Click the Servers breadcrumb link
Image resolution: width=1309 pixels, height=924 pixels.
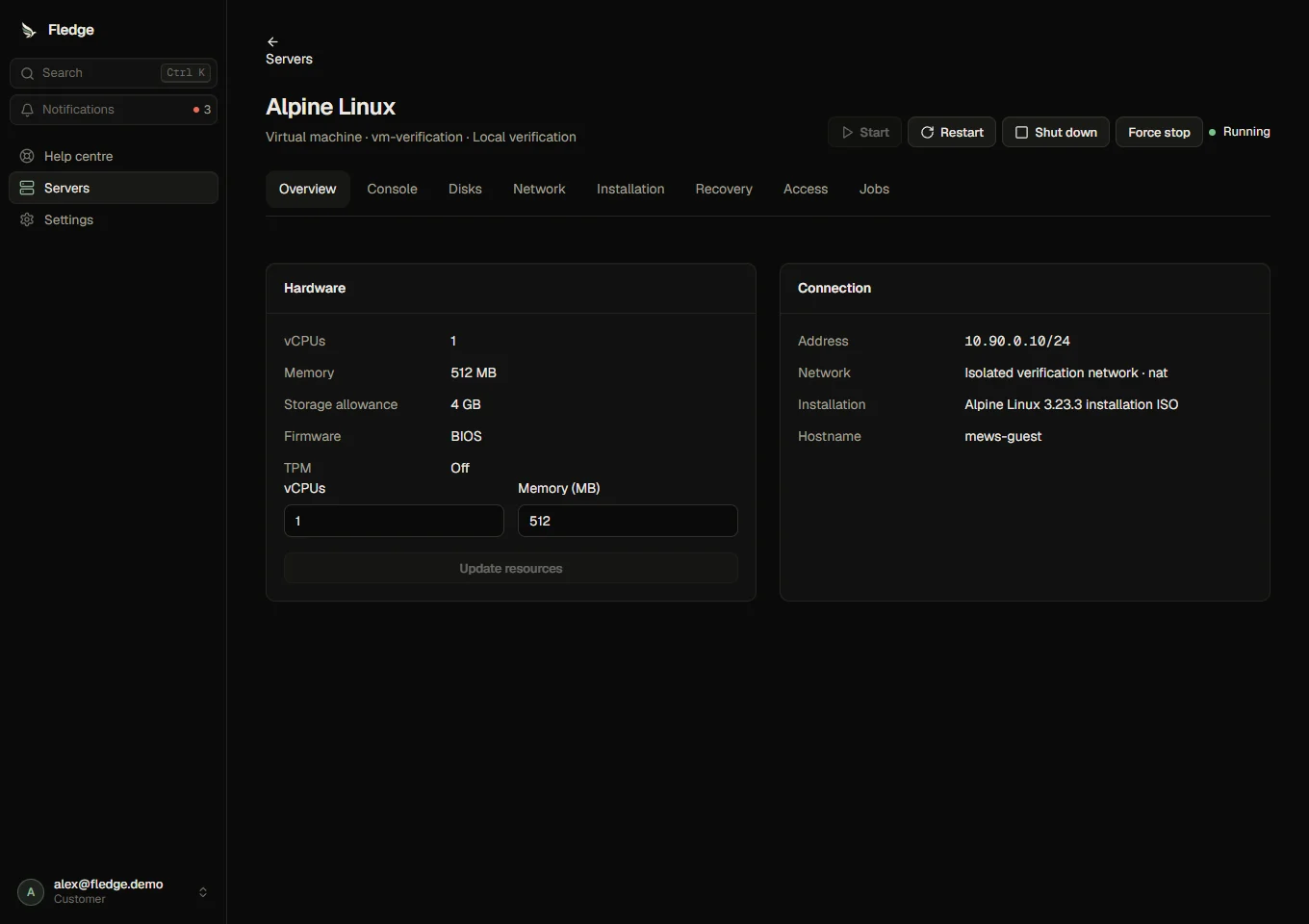tap(289, 60)
